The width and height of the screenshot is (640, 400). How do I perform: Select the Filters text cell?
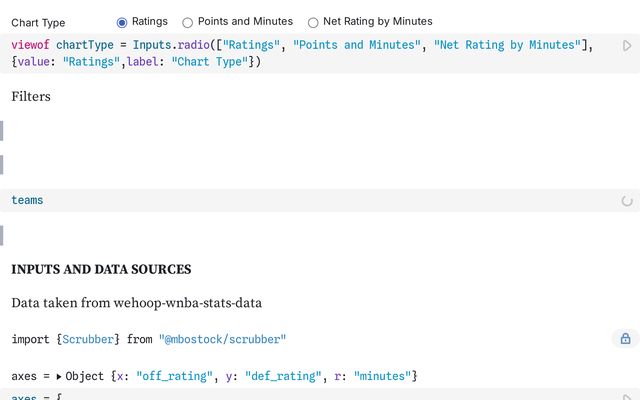pos(31,97)
